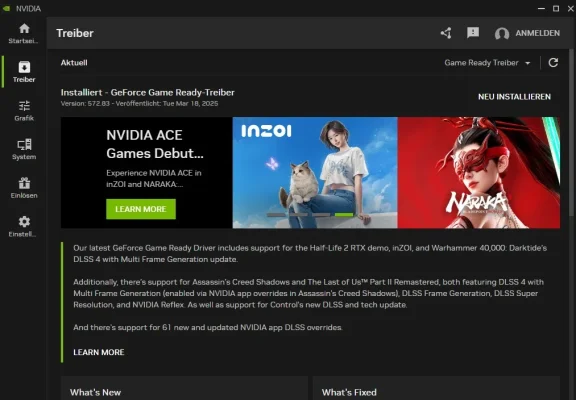Click the user avatar icon
This screenshot has height=400, width=576.
(501, 33)
